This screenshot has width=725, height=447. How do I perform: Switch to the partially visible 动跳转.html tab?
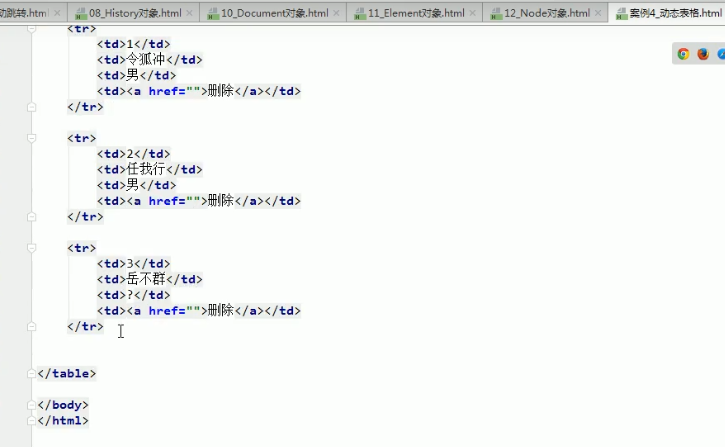click(23, 13)
